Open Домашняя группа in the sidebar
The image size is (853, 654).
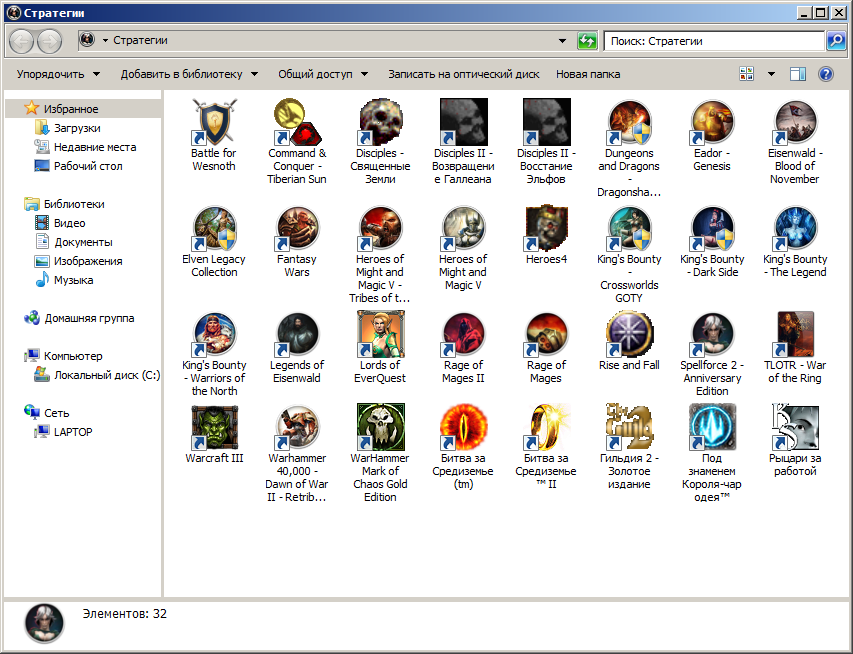79,318
